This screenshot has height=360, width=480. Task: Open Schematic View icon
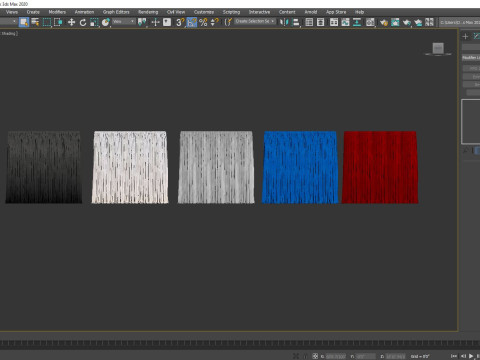pos(357,22)
